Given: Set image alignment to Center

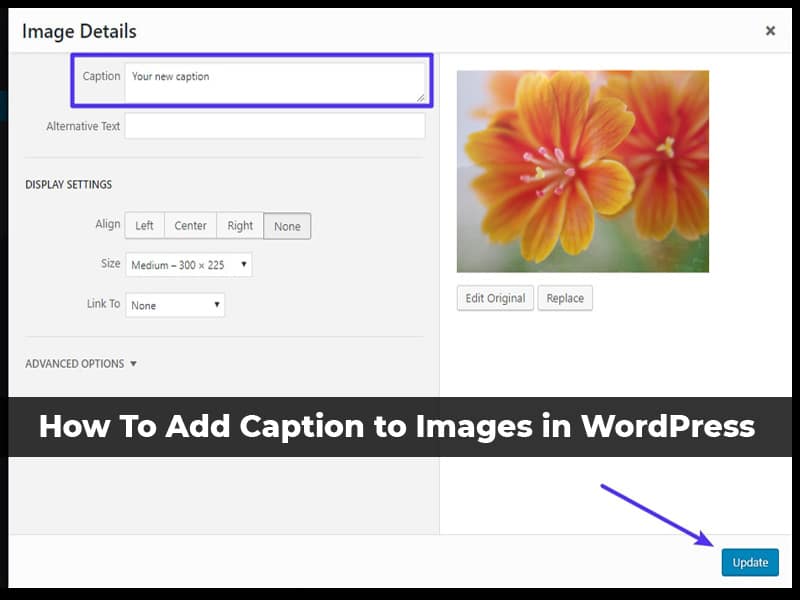Looking at the screenshot, I should tap(190, 226).
